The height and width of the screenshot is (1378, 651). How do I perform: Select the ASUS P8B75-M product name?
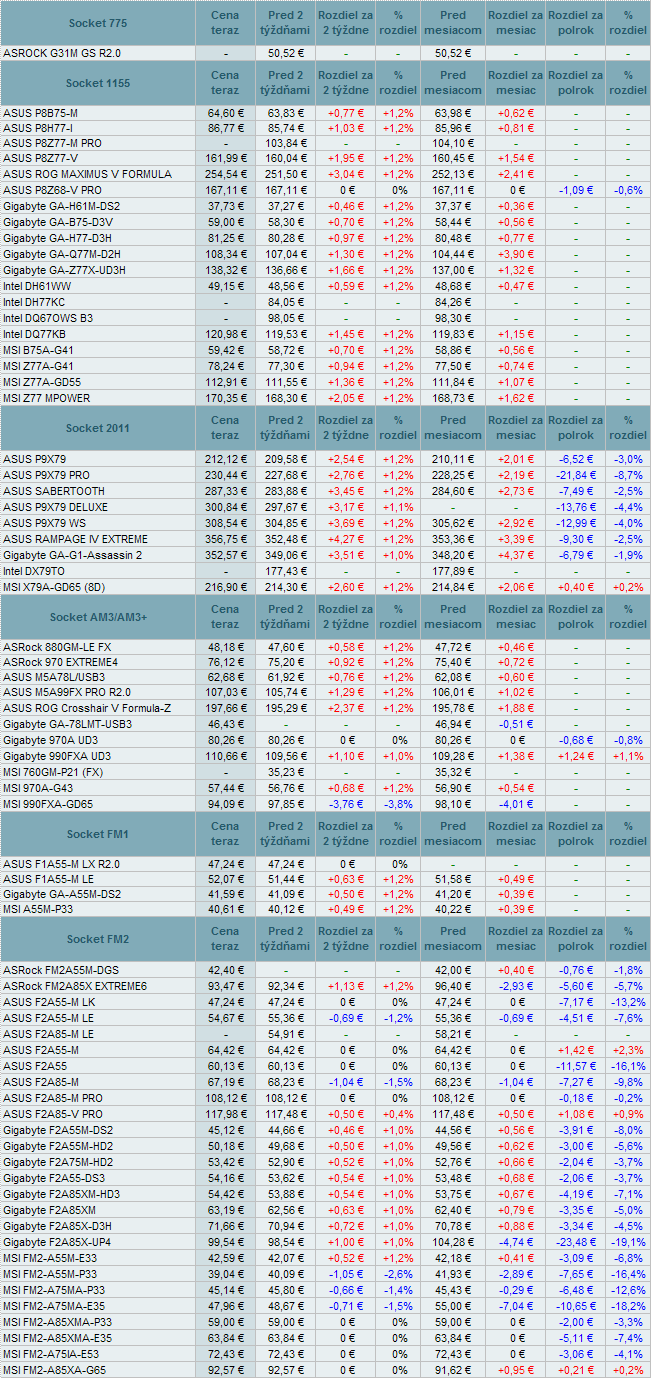pyautogui.click(x=40, y=113)
